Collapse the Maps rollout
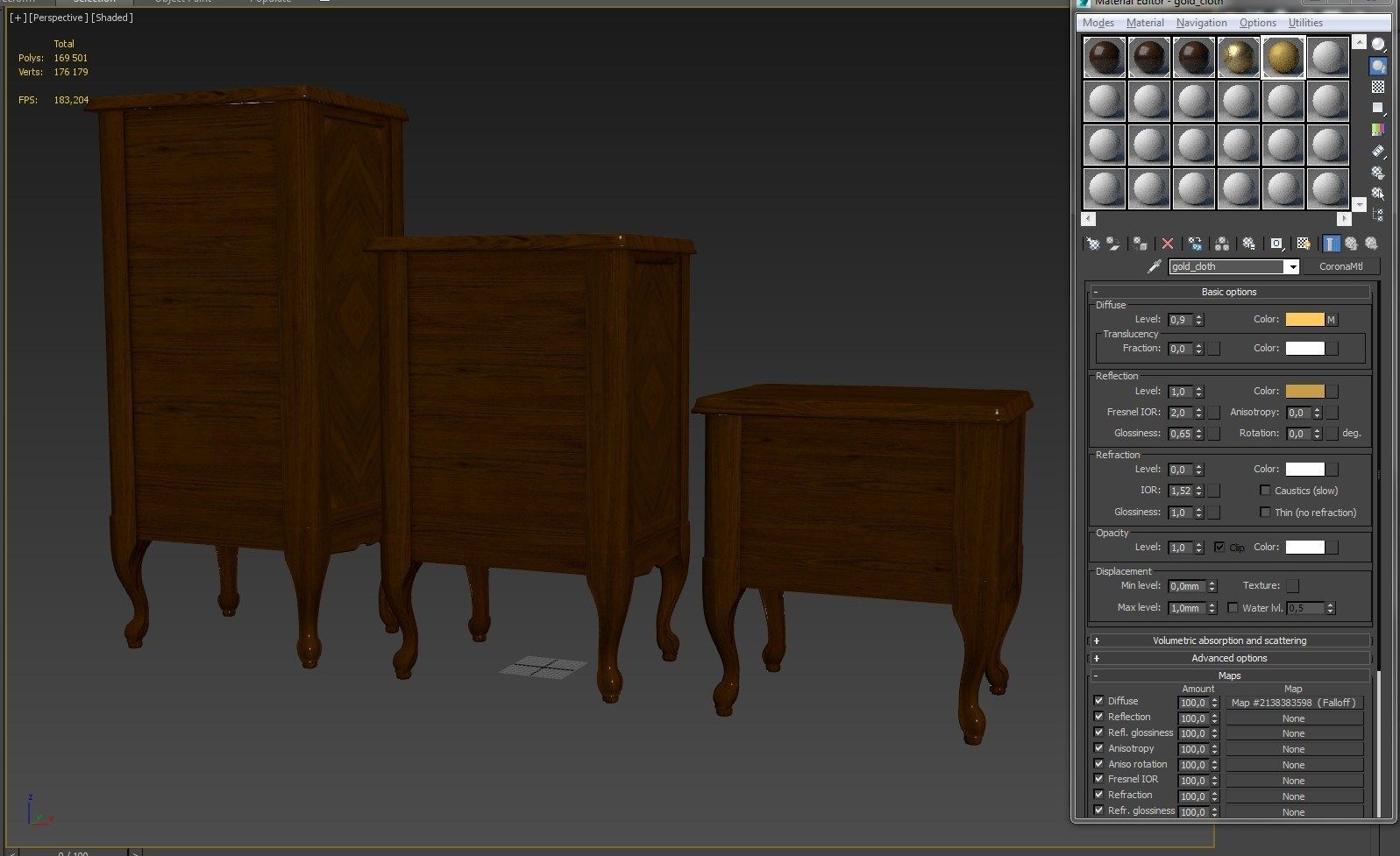The image size is (1400, 856). pyautogui.click(x=1229, y=676)
